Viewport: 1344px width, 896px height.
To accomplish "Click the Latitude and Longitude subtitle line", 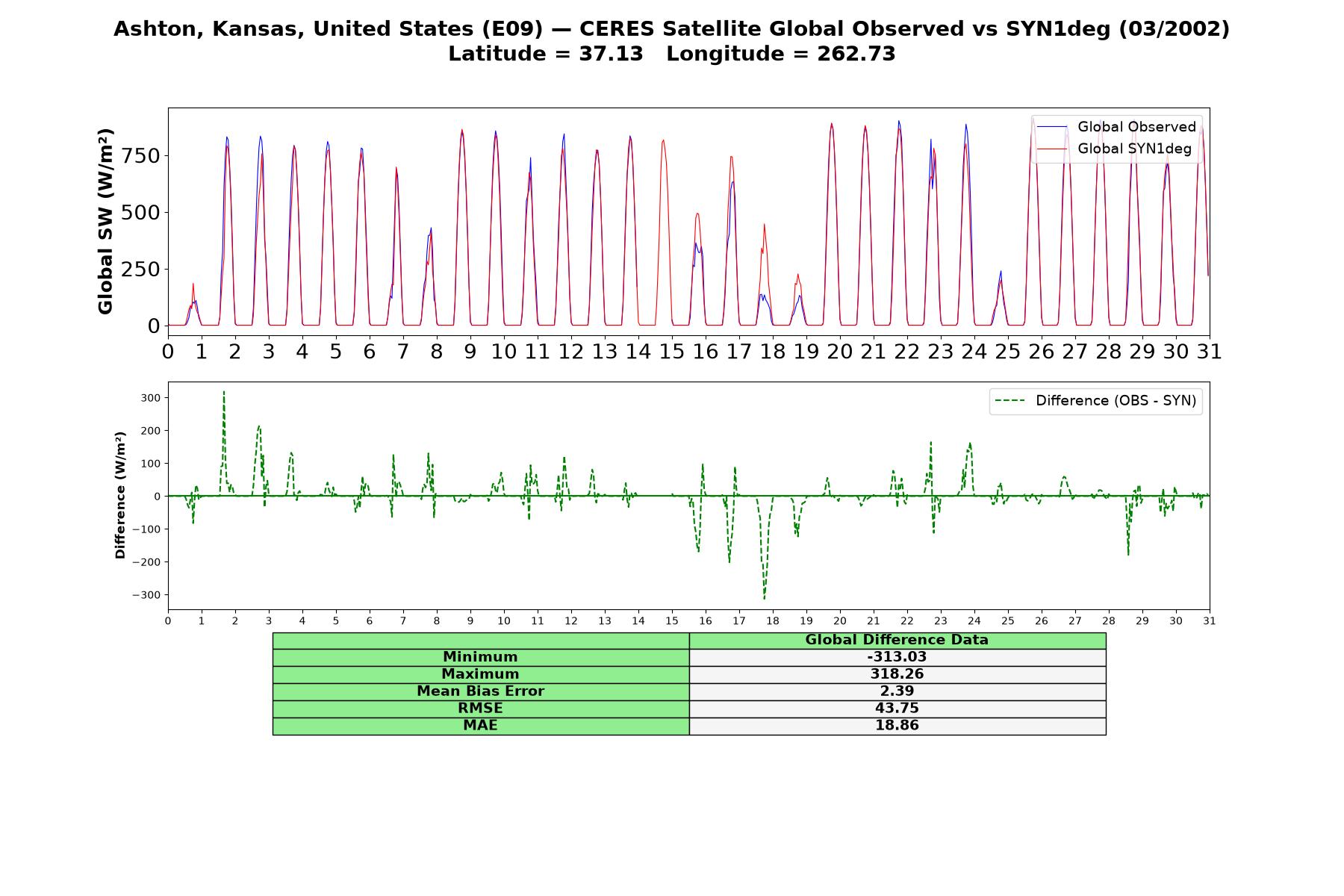I will pos(671,54).
